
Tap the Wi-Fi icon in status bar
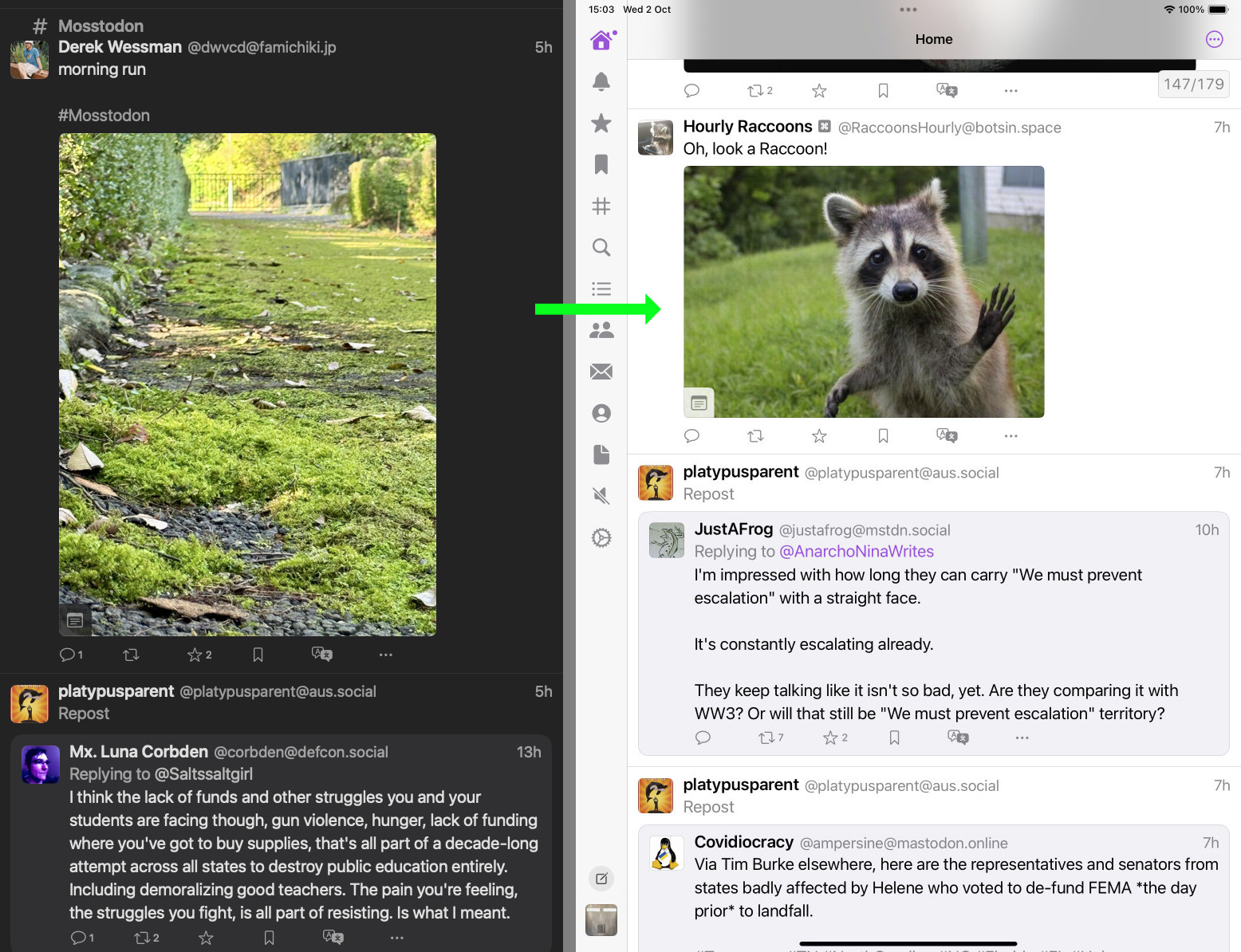[1169, 10]
